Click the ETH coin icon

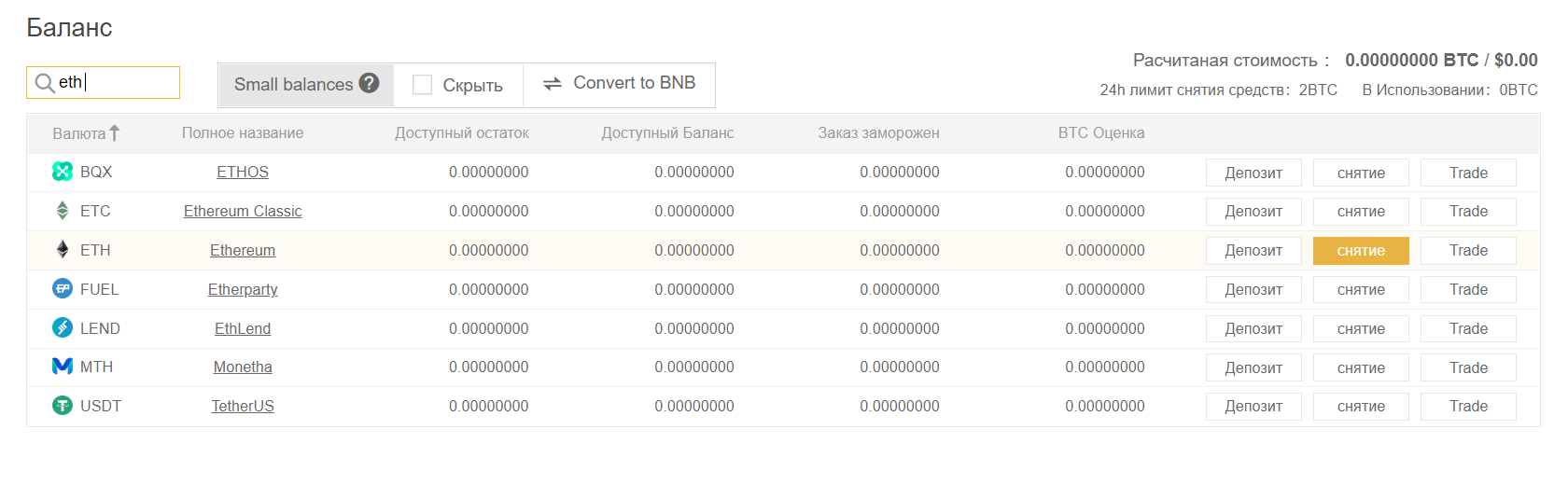(63, 250)
